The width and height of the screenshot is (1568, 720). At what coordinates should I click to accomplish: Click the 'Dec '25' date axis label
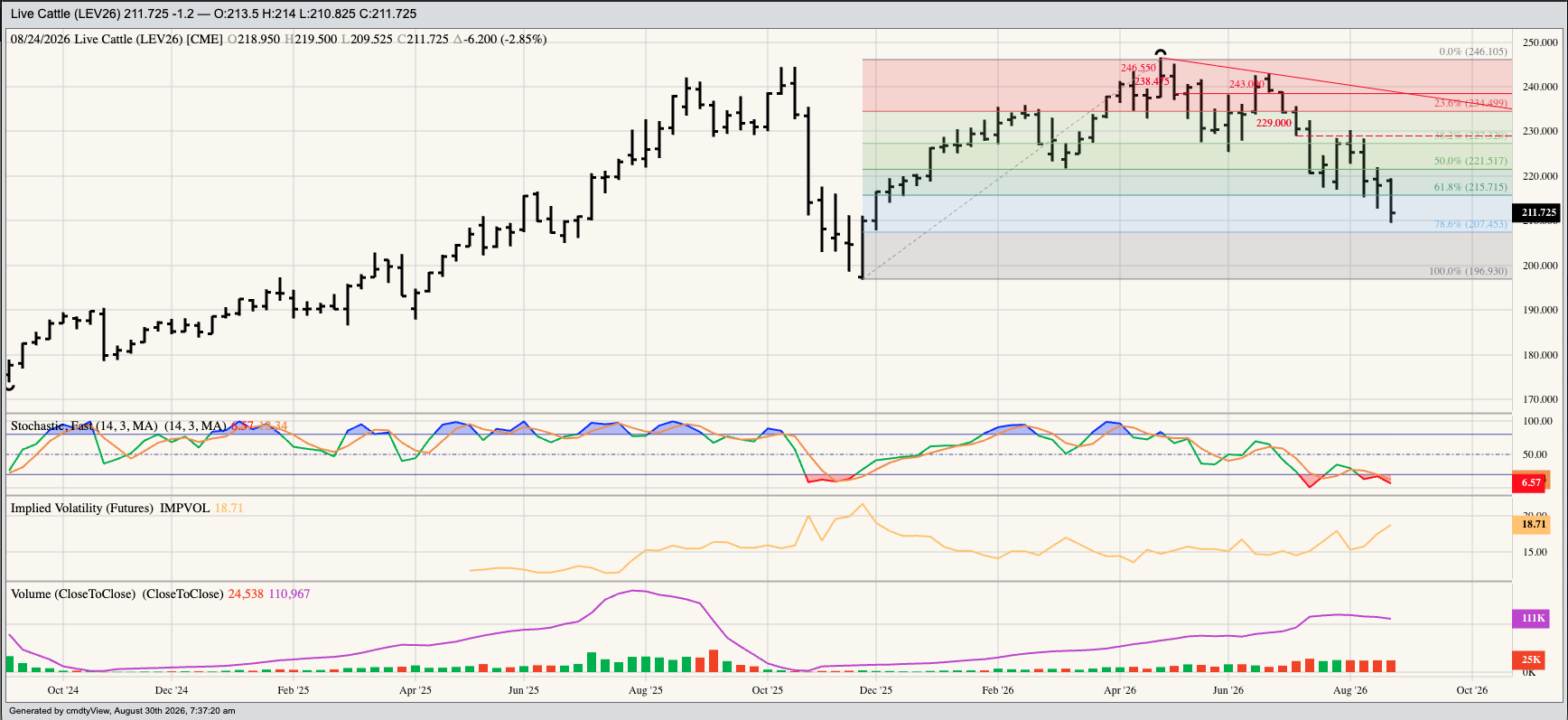(876, 690)
